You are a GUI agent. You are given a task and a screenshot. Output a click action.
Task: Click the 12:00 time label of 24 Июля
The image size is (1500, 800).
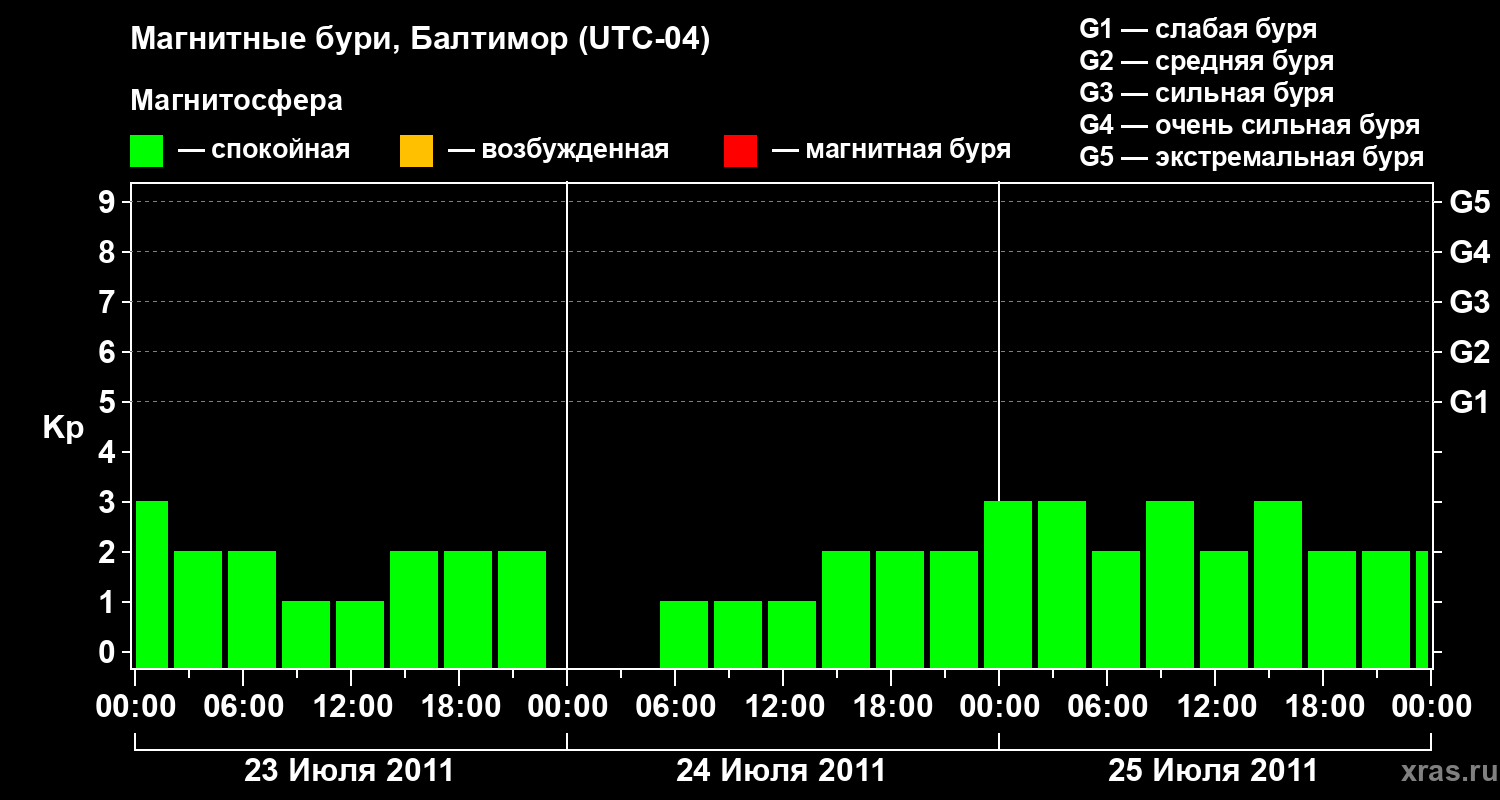tap(783, 707)
